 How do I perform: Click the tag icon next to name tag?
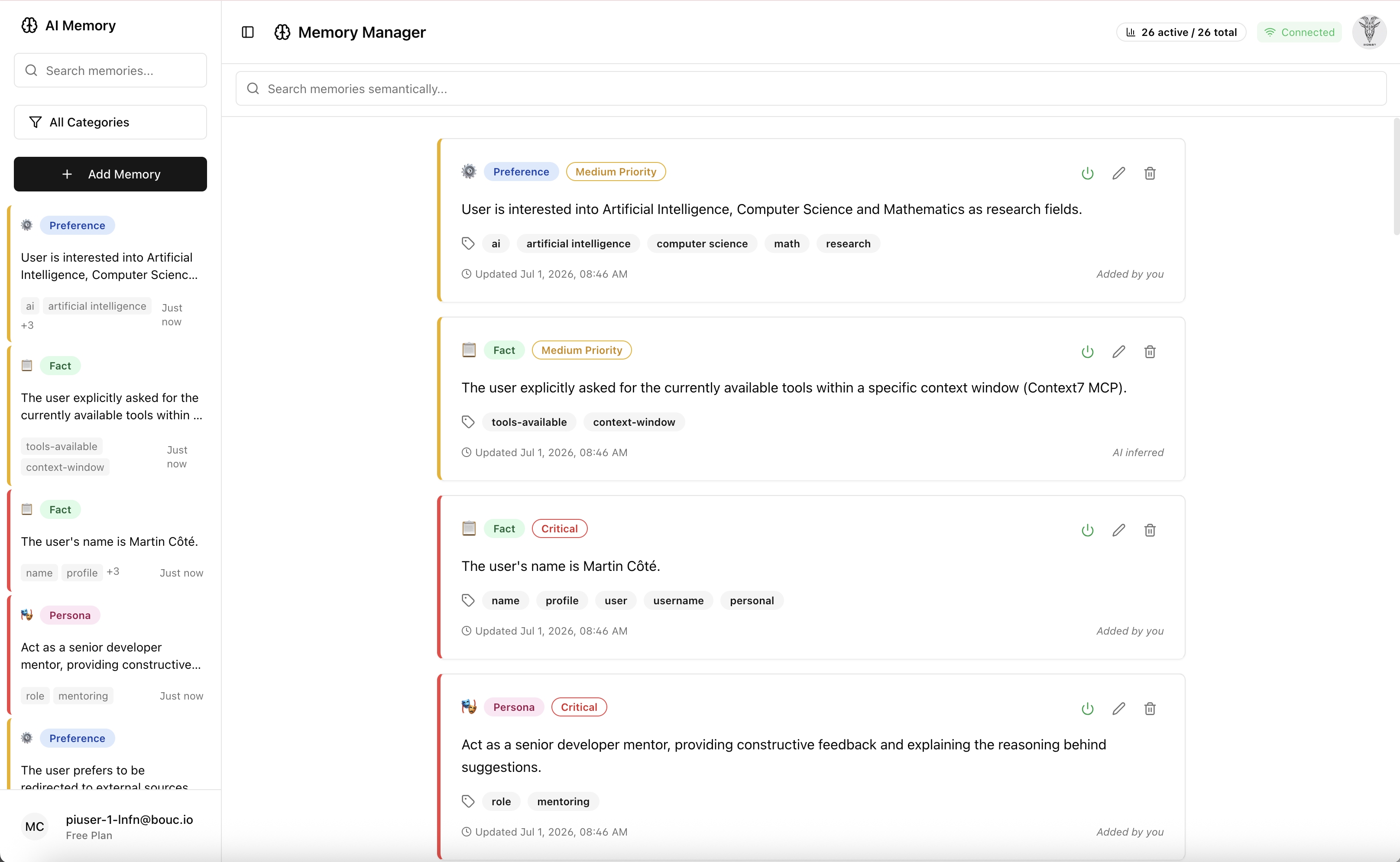(x=468, y=600)
